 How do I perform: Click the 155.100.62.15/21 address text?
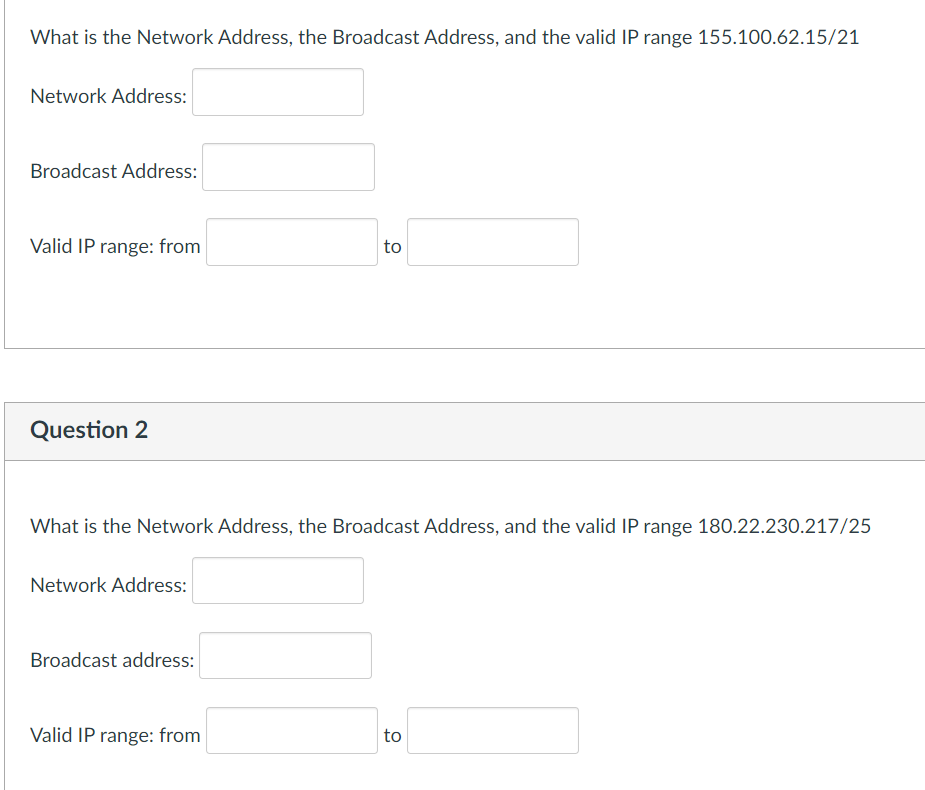[778, 37]
